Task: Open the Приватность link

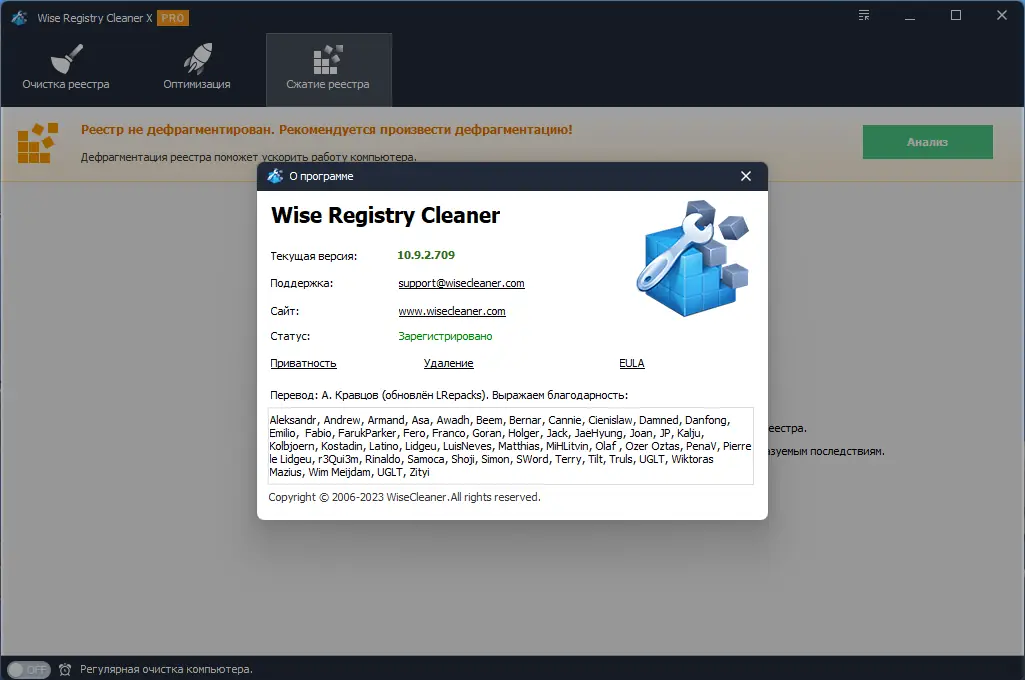Action: tap(302, 363)
